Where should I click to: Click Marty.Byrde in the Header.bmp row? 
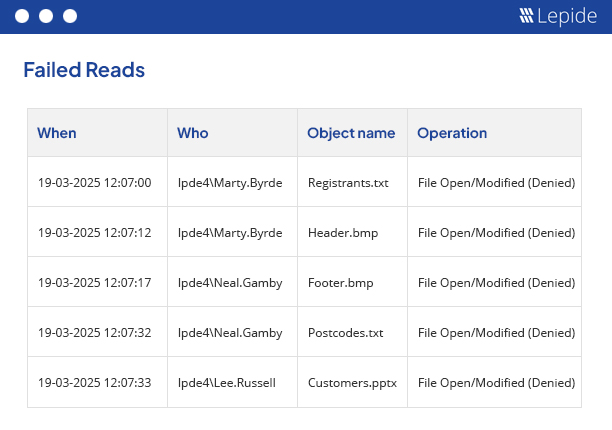230,233
